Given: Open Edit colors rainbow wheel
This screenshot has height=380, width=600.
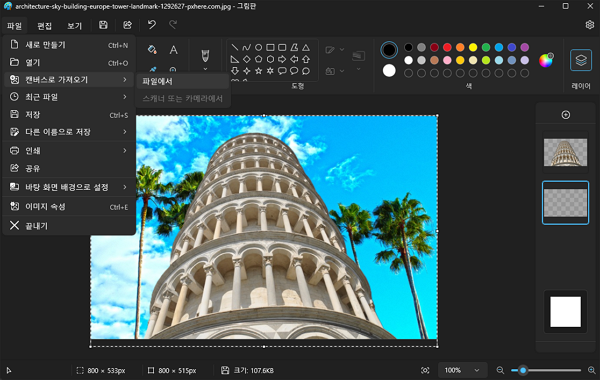Looking at the screenshot, I should 546,60.
